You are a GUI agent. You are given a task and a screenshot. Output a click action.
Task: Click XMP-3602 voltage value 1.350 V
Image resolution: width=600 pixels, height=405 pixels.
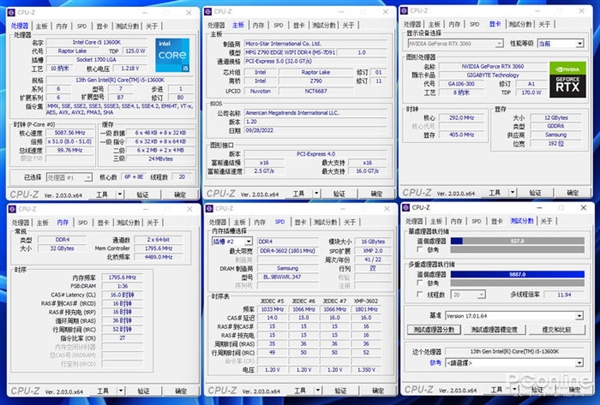pos(366,370)
